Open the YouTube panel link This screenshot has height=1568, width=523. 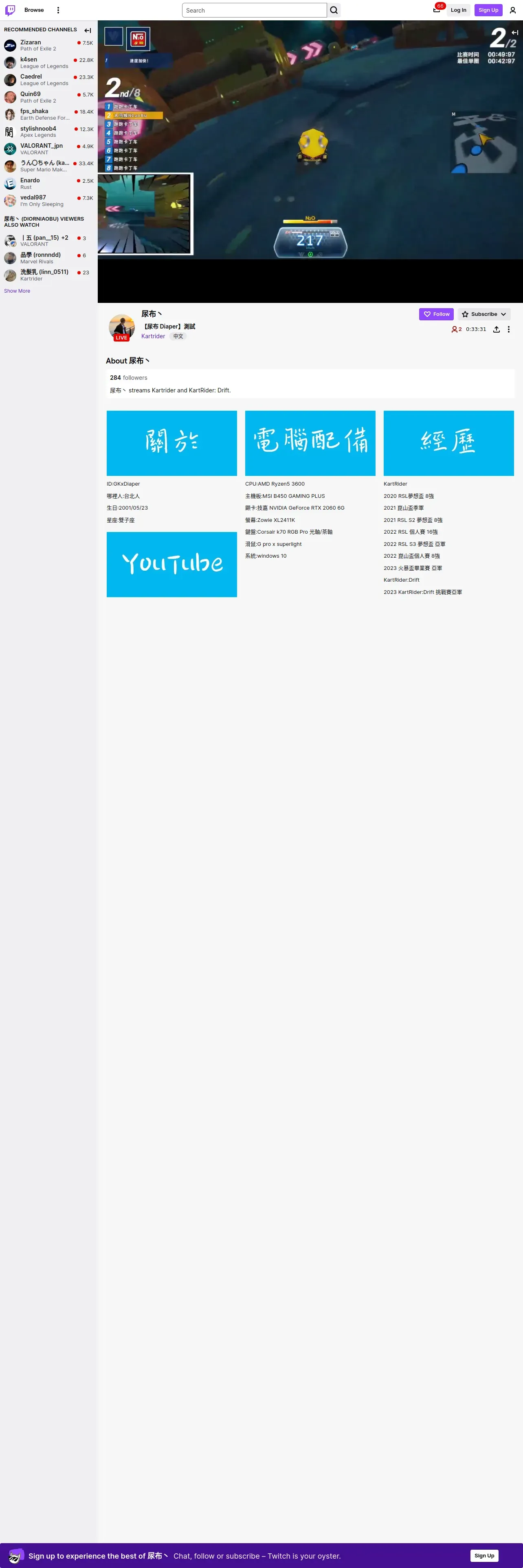point(172,564)
